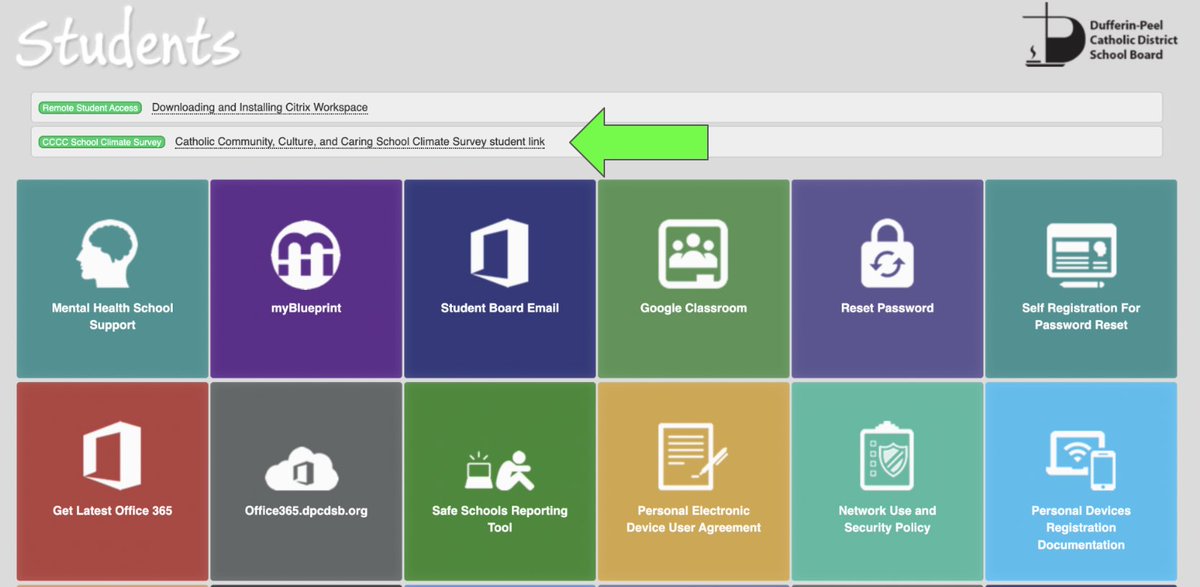The width and height of the screenshot is (1200, 587).
Task: Open Downloading and Installing Citrix Workspace link
Action: 260,107
